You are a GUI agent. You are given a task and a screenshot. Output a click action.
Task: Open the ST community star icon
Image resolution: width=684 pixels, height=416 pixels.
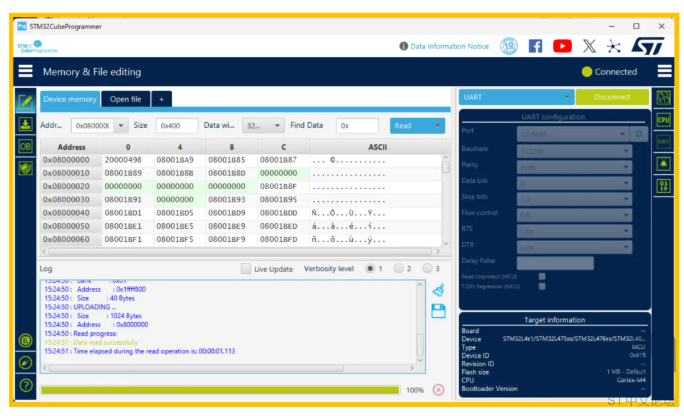click(x=614, y=46)
